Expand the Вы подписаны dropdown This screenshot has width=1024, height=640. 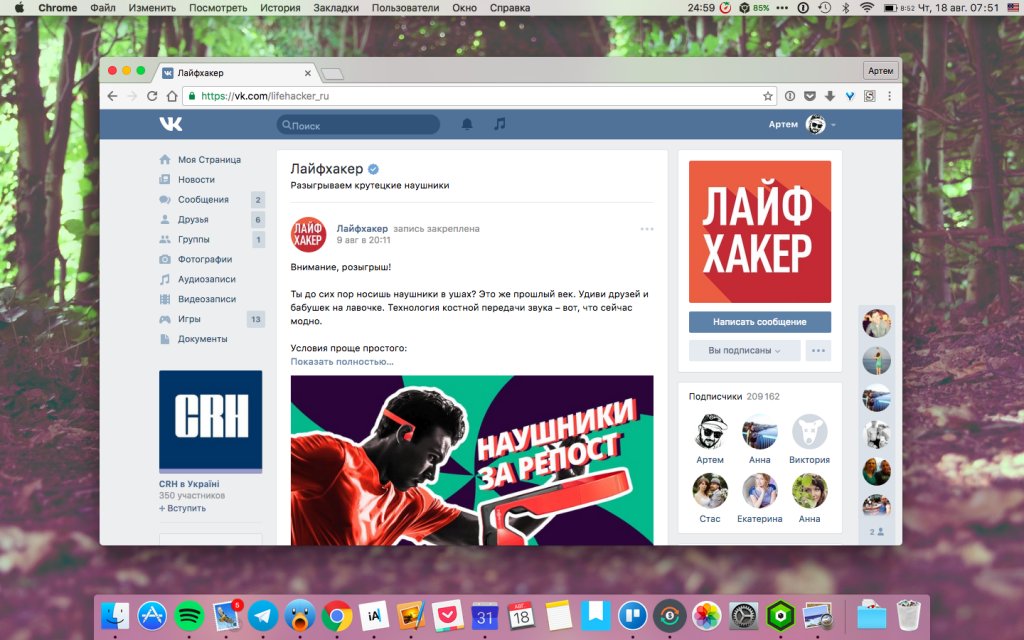[744, 351]
